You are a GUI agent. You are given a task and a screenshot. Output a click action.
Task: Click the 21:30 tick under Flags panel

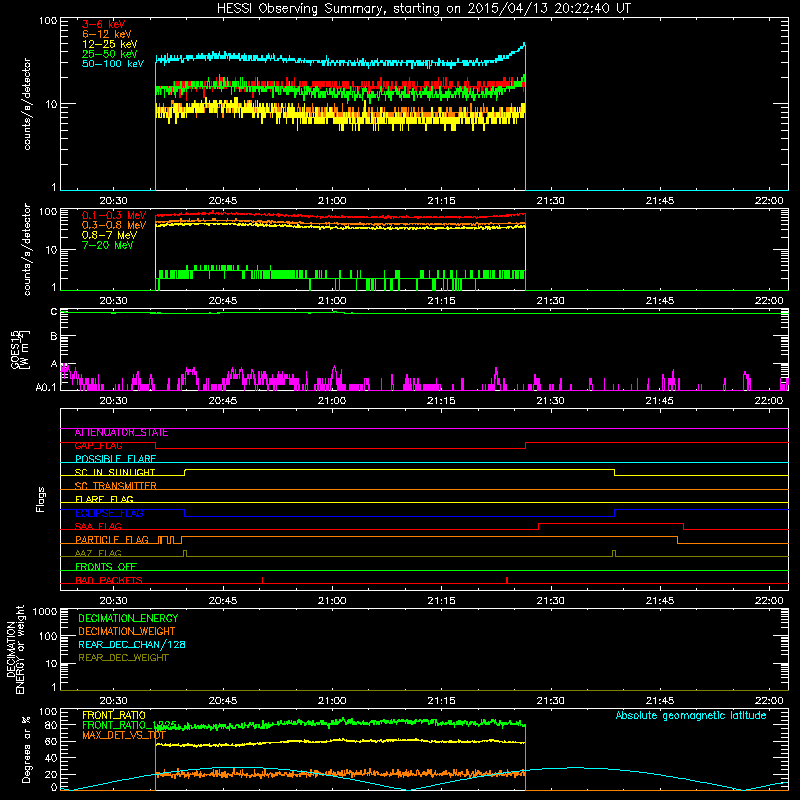point(551,601)
